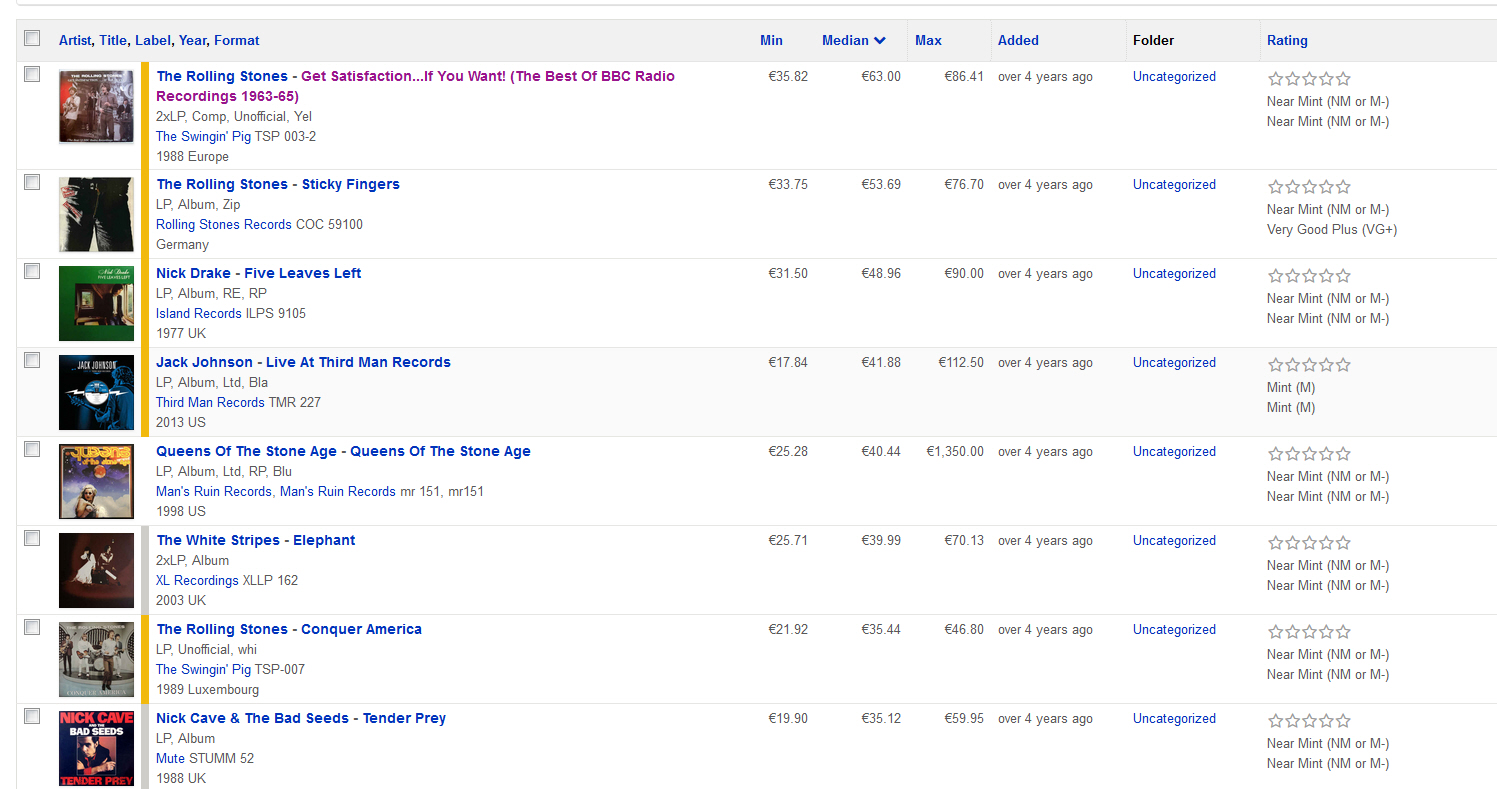The height and width of the screenshot is (789, 1497).
Task: Open Uncategorized folder in Sticky Fingers row
Action: tap(1174, 184)
